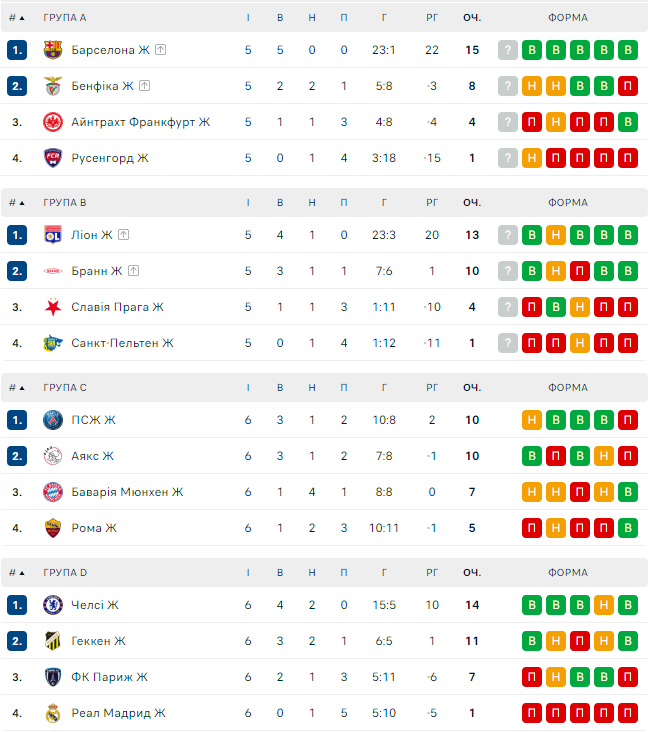This screenshot has width=650, height=732.
Task: Click the PSG club crest icon
Action: (53, 420)
